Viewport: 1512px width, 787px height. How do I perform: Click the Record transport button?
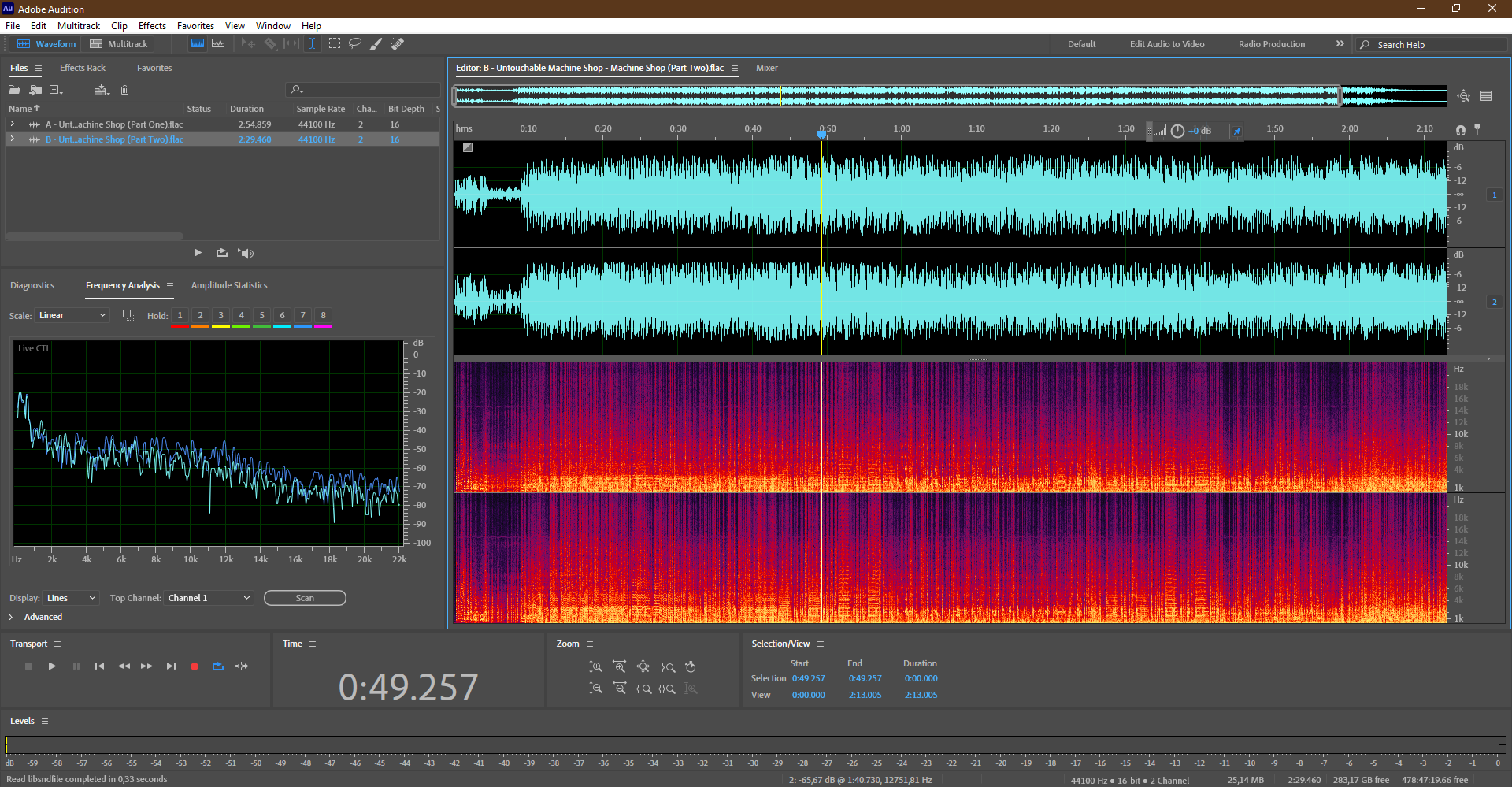195,666
